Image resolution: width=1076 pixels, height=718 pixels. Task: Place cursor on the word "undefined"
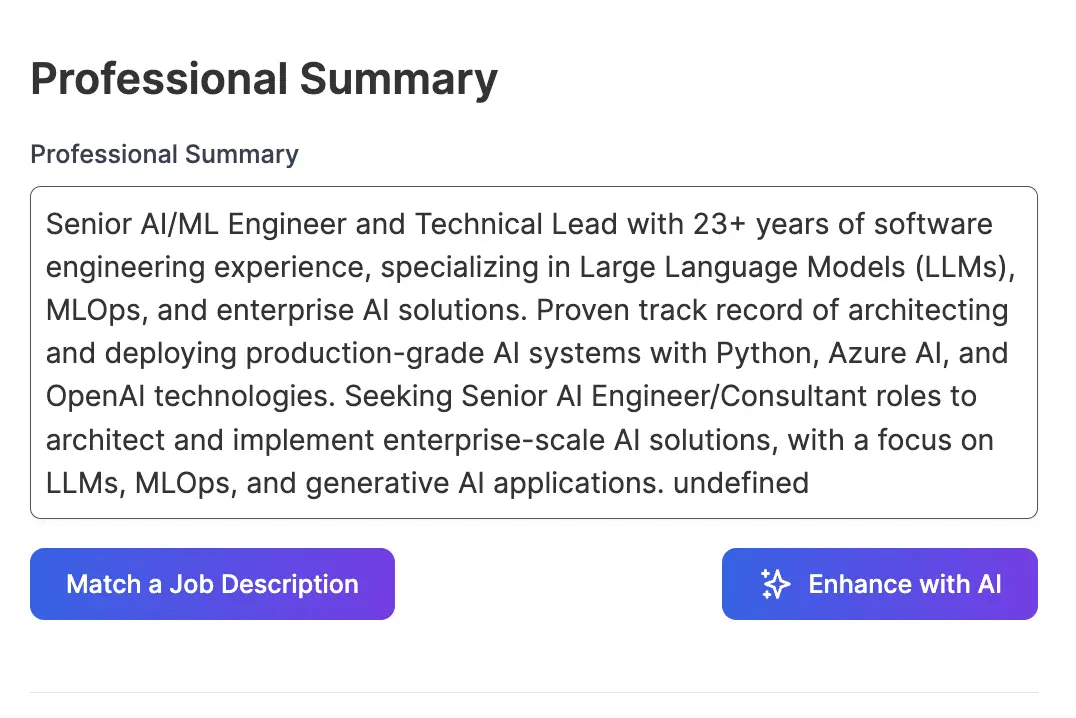[x=740, y=483]
